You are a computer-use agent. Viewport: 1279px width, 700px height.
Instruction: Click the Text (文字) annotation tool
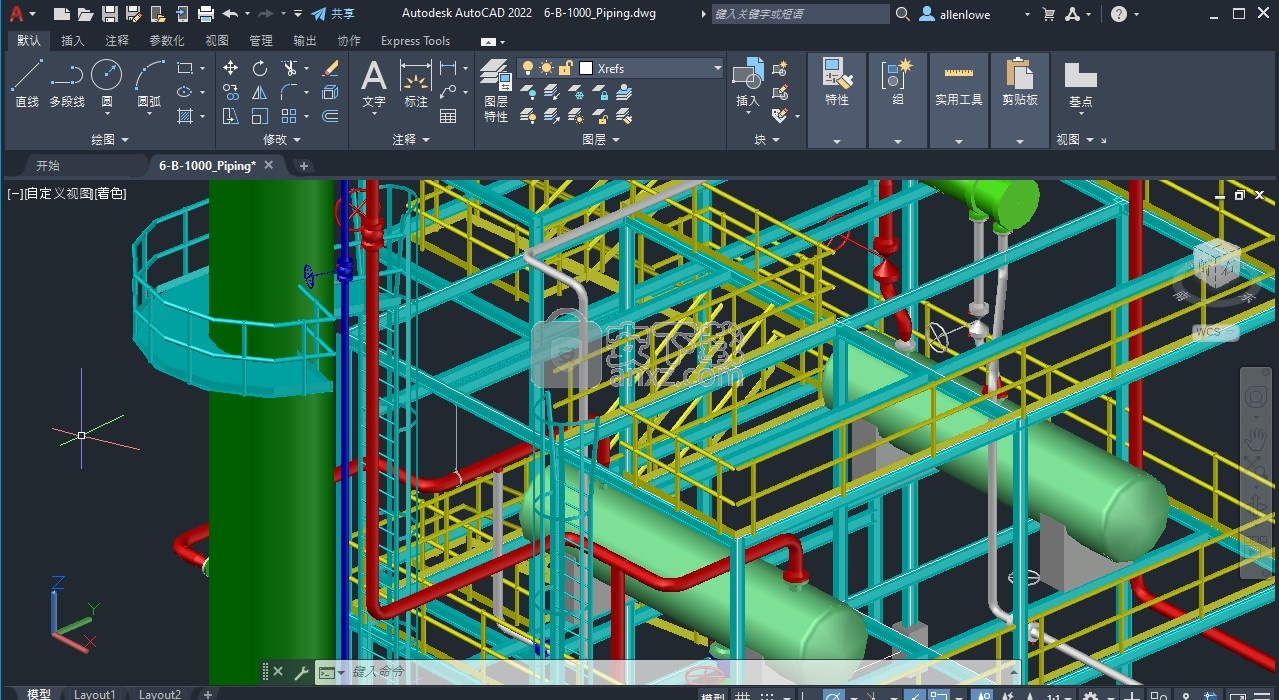pyautogui.click(x=374, y=84)
